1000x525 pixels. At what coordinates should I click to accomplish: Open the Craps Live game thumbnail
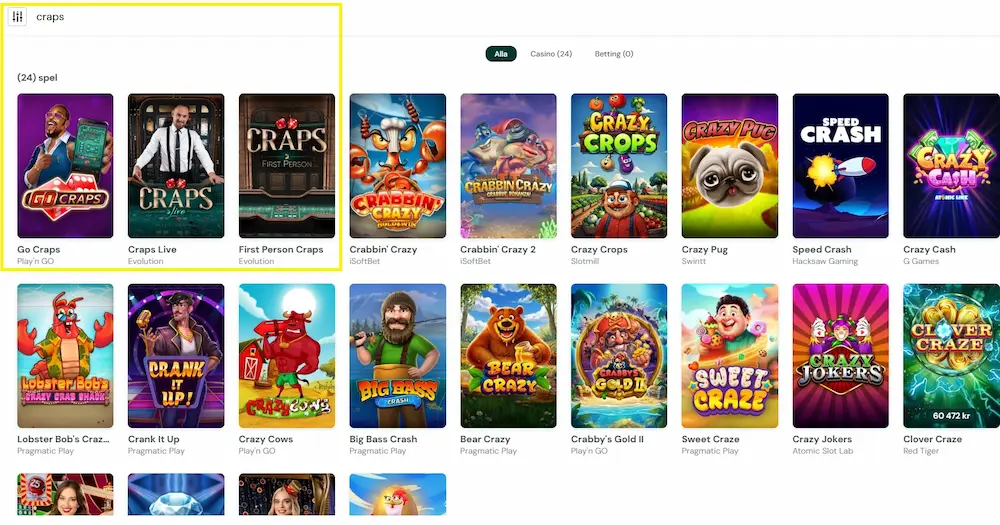[176, 166]
